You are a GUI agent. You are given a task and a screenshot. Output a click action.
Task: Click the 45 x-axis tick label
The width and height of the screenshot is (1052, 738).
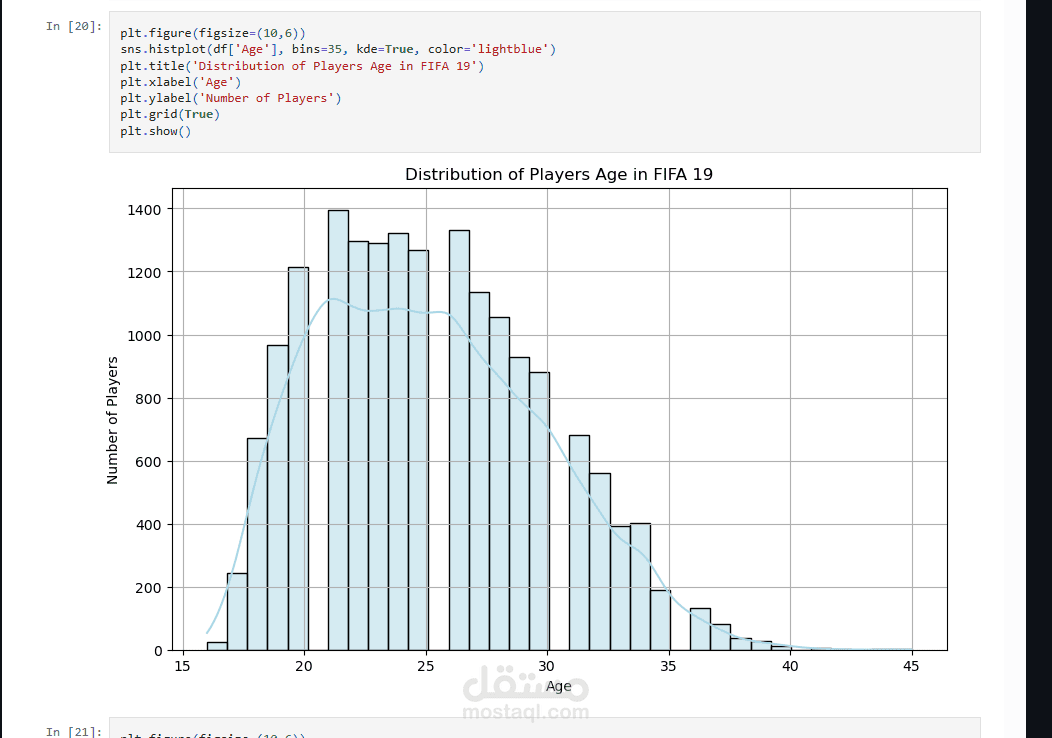click(911, 666)
